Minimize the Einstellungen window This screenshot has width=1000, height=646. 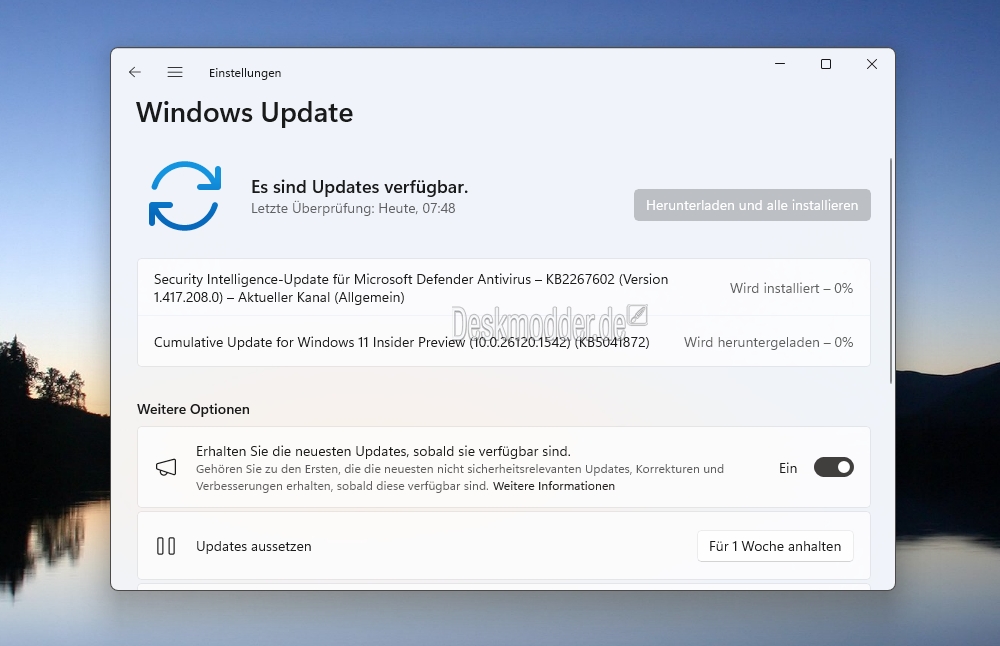[780, 64]
